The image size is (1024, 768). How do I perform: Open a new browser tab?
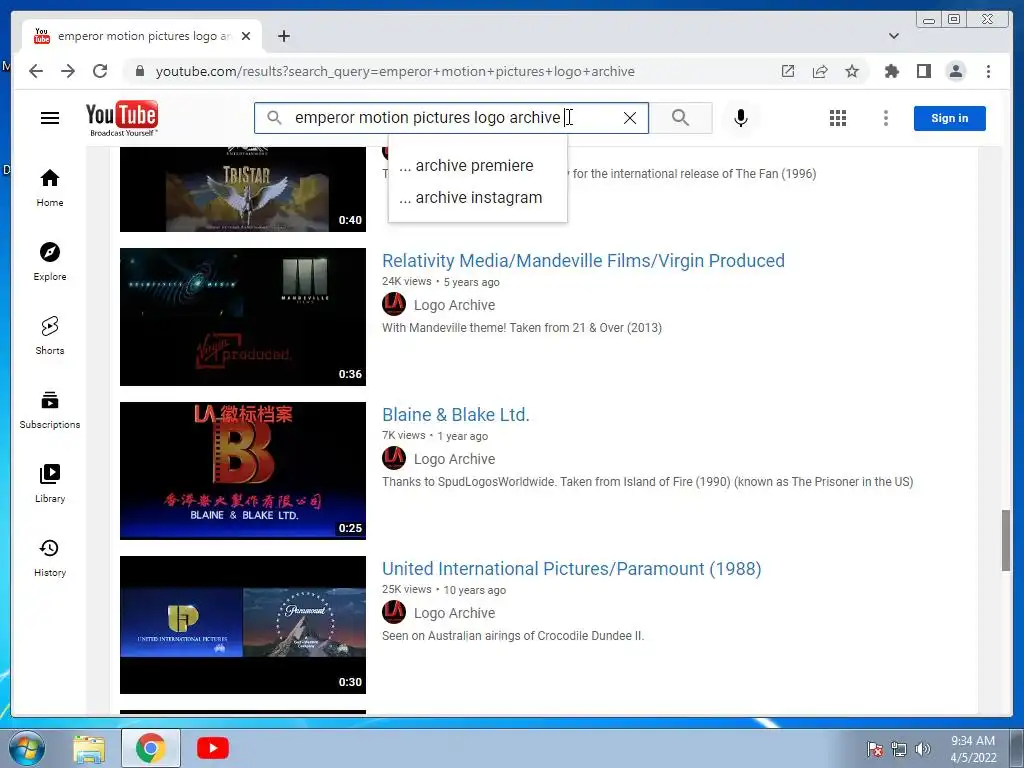click(x=283, y=36)
